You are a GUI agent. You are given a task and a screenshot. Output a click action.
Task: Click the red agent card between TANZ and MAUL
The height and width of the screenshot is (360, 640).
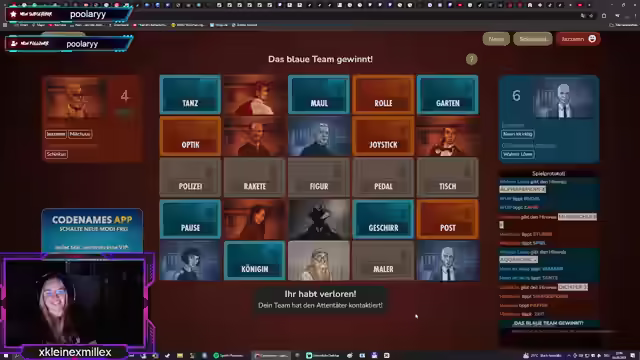click(x=255, y=95)
